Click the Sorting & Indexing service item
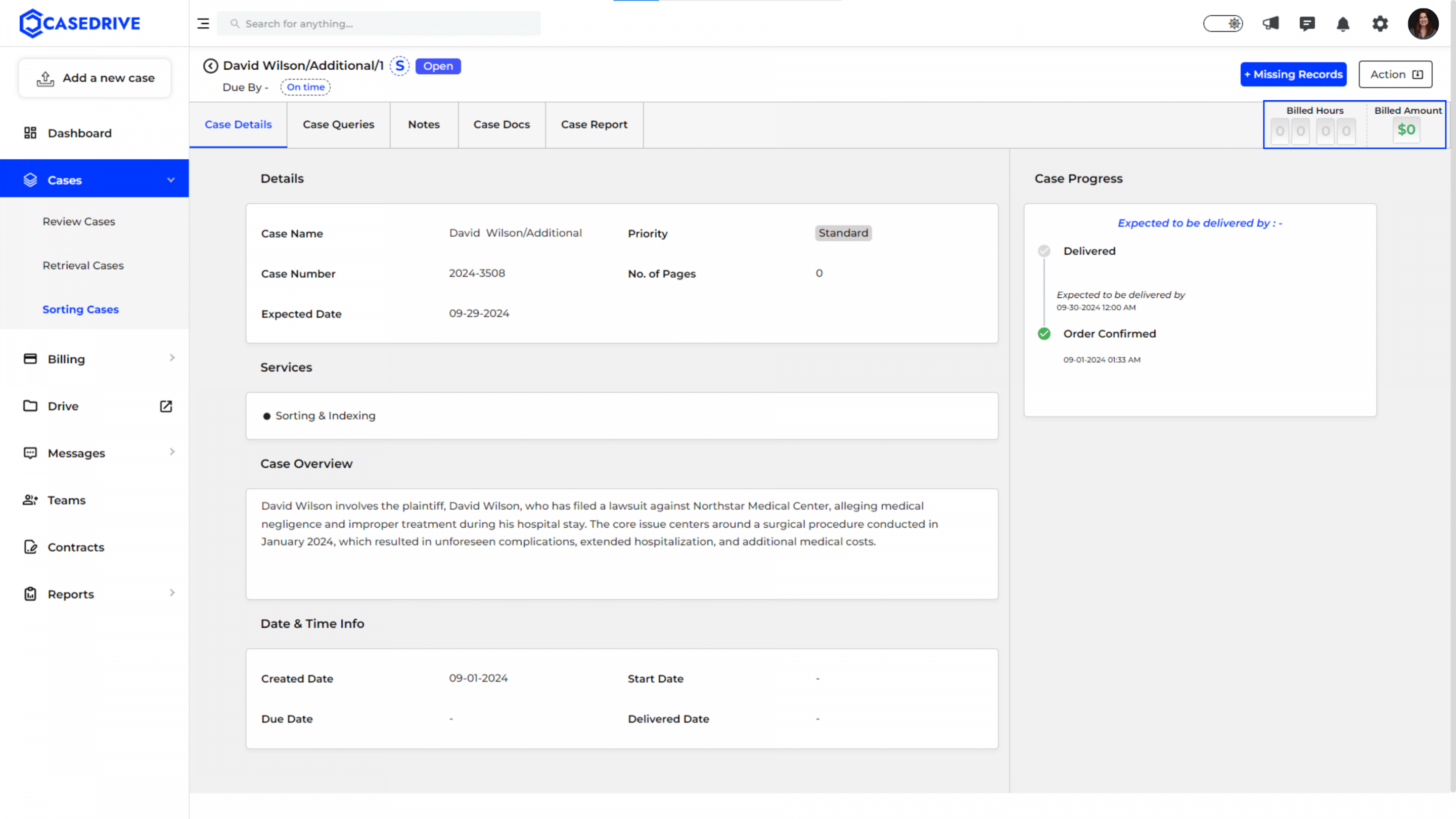 click(325, 416)
